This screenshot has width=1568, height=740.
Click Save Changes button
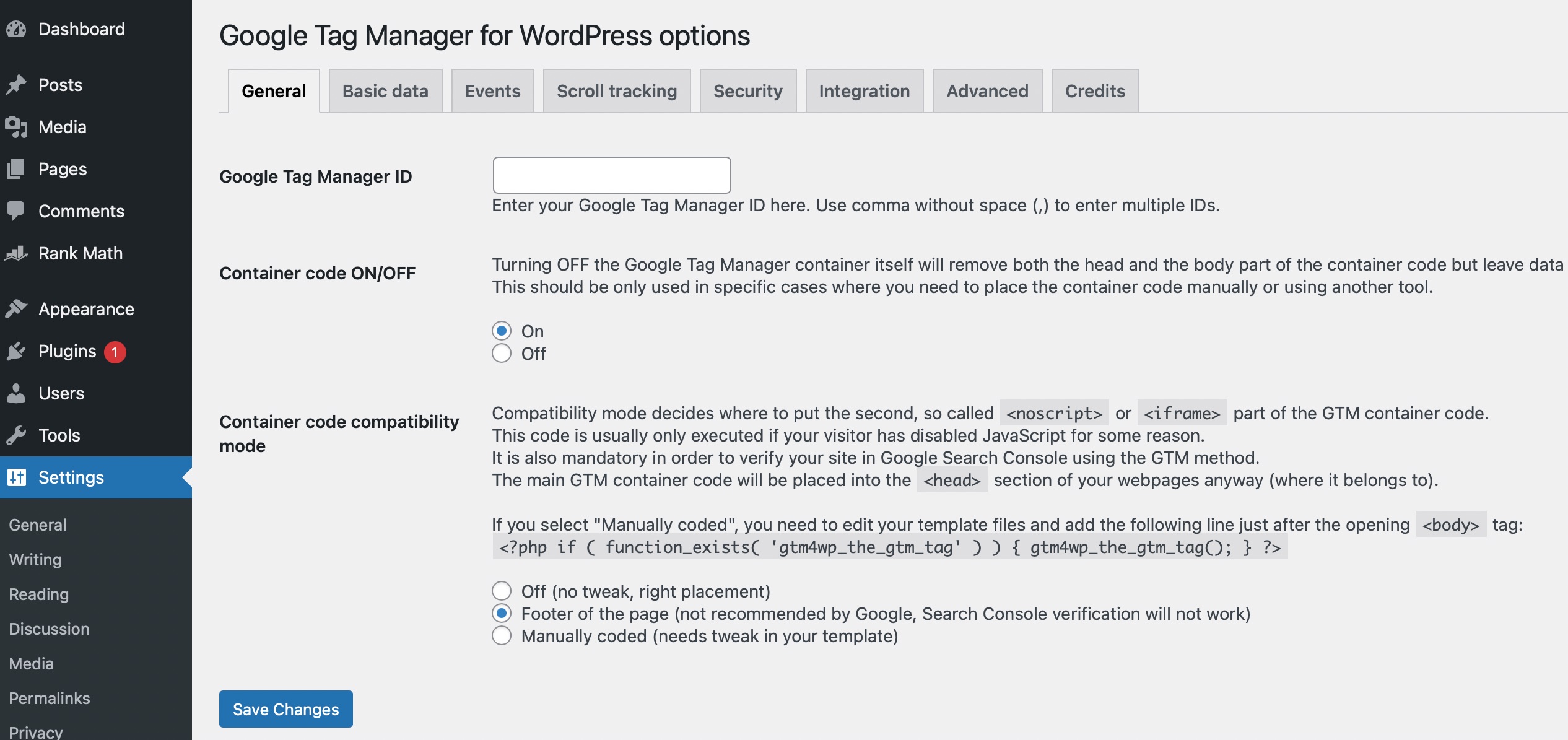(x=286, y=708)
